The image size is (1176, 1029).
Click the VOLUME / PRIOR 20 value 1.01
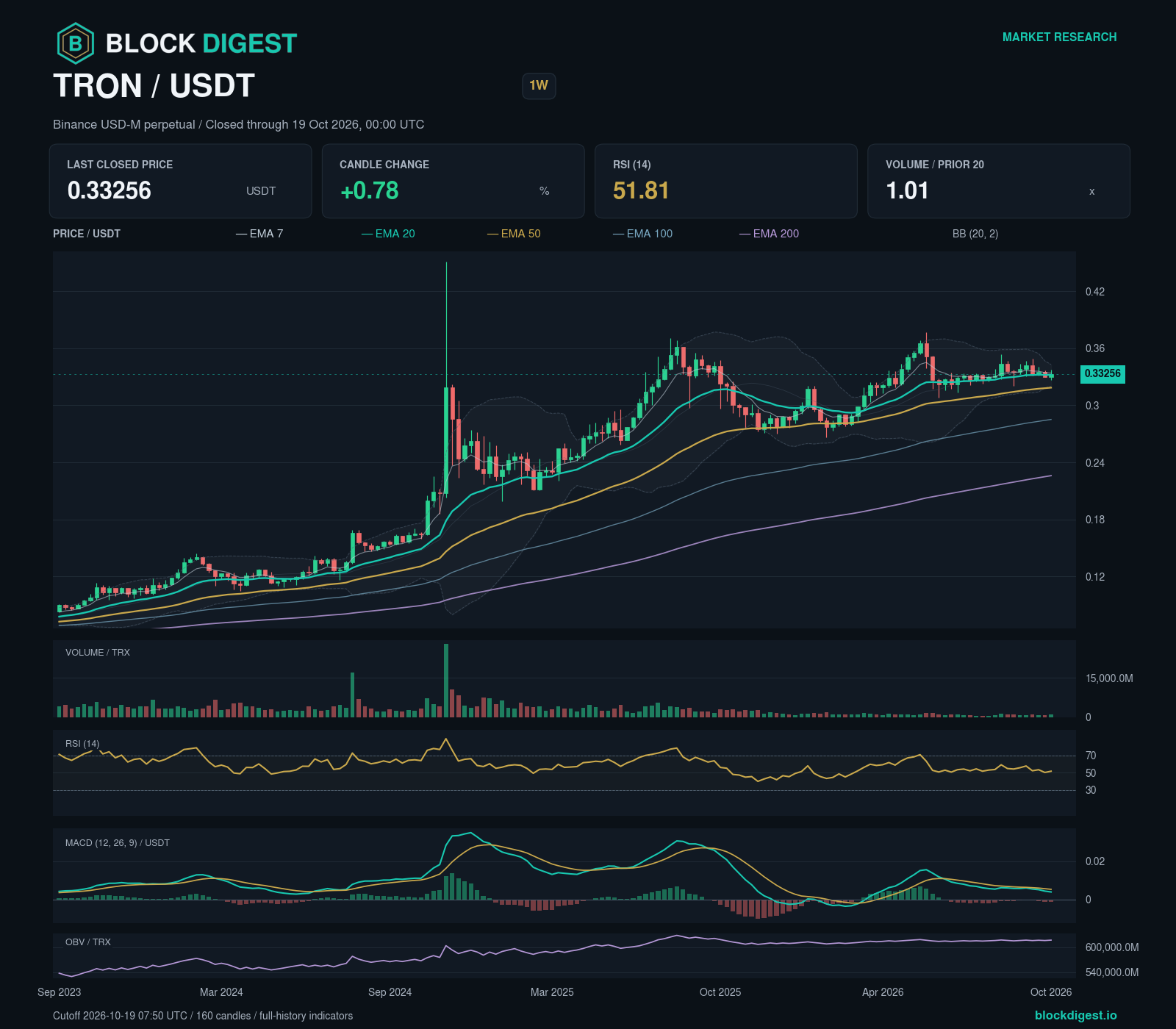pyautogui.click(x=907, y=190)
